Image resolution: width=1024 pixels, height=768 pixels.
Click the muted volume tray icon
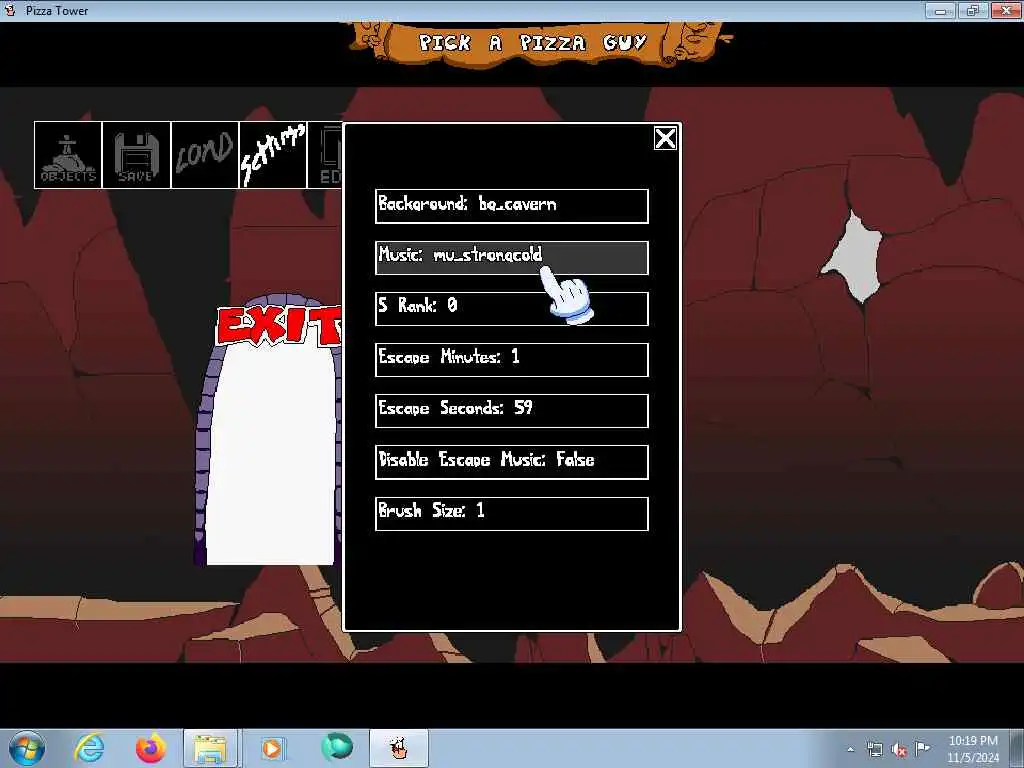click(x=899, y=750)
